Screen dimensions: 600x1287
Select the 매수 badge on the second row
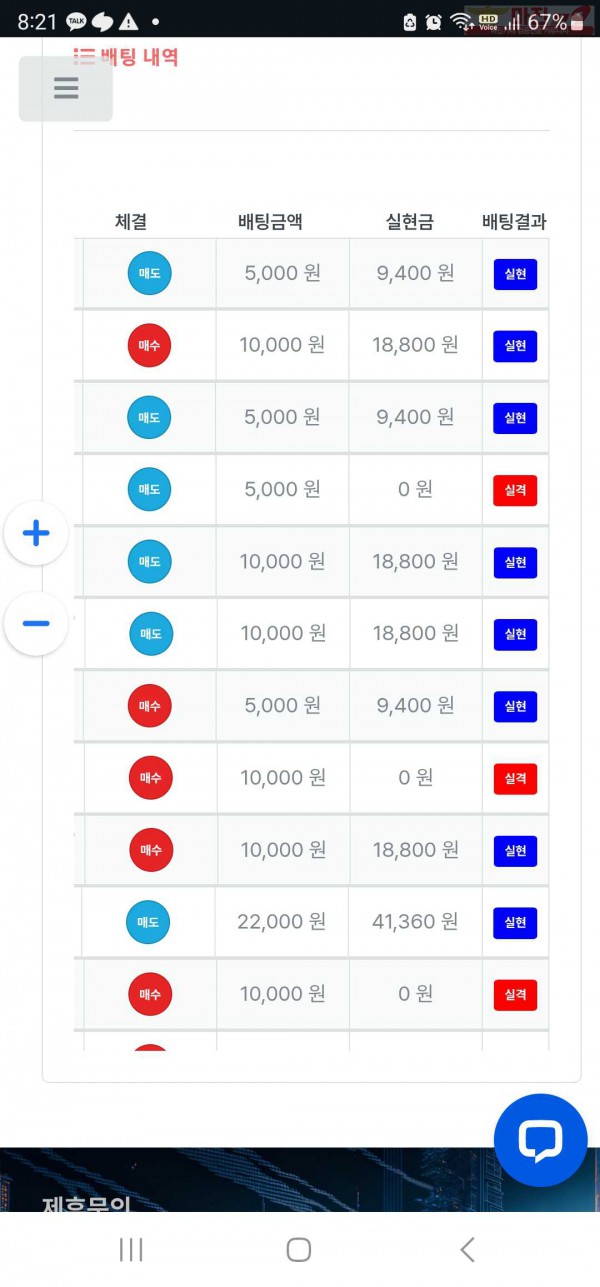[148, 345]
